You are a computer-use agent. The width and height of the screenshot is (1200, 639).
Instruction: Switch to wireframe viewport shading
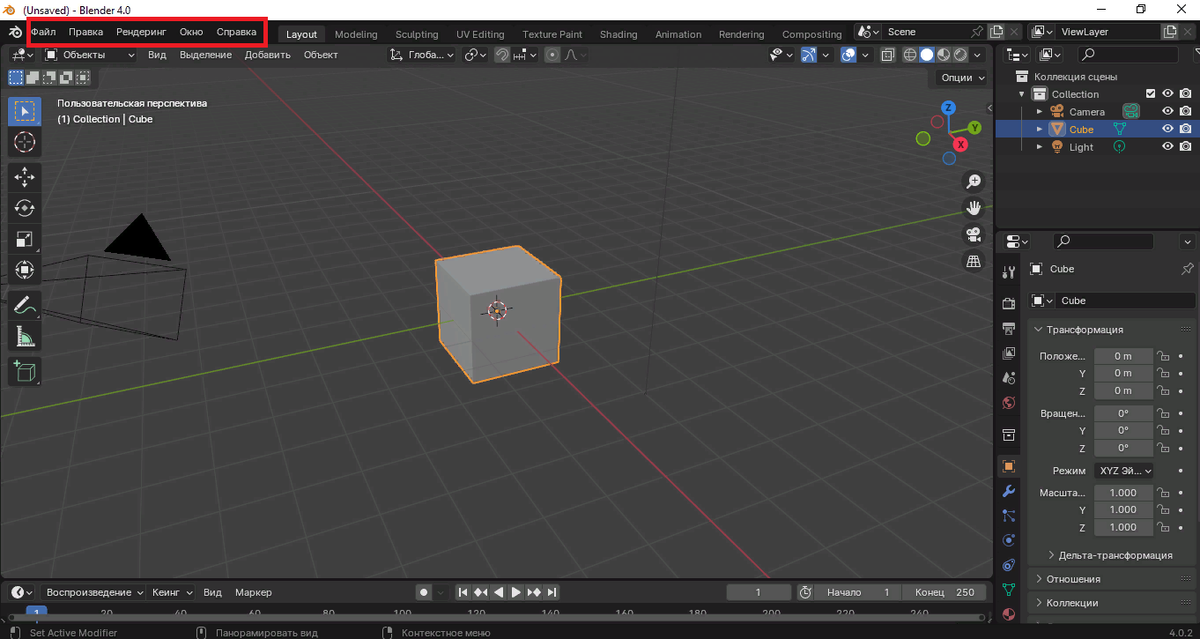(910, 55)
